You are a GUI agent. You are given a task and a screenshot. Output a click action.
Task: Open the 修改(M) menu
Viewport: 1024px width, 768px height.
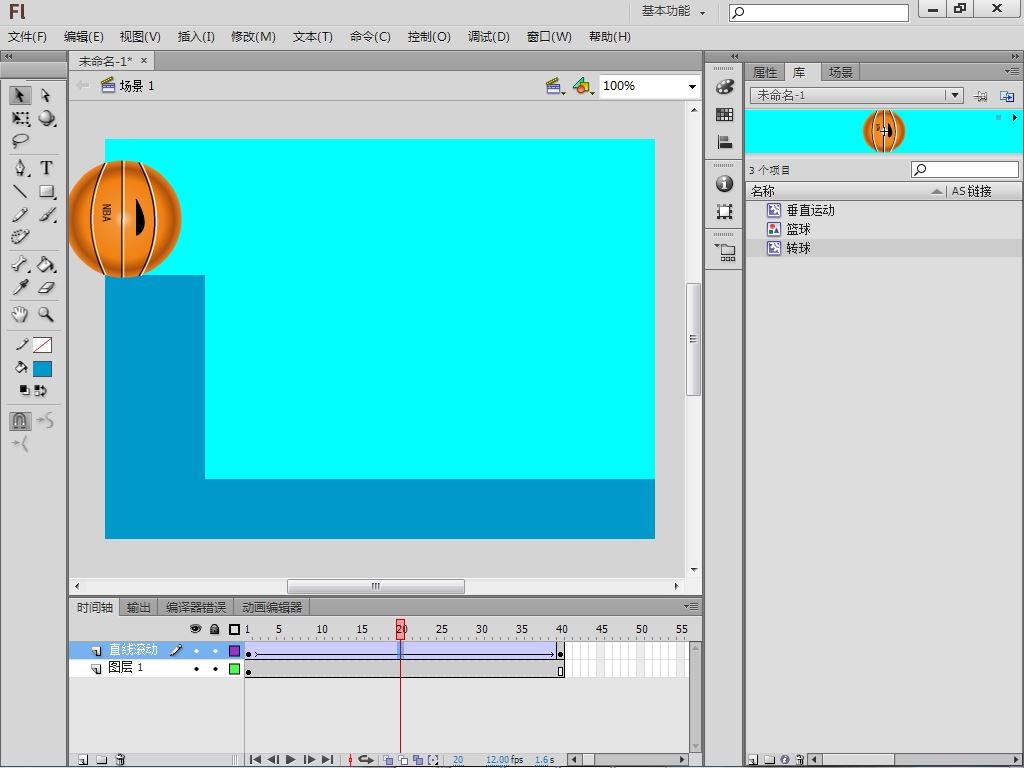pyautogui.click(x=253, y=37)
